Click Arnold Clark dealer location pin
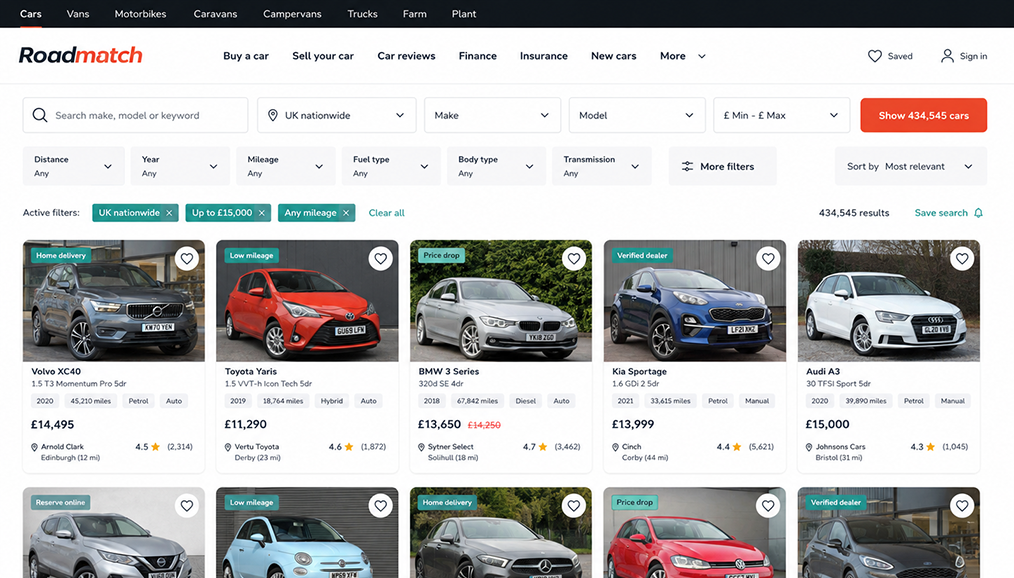Image resolution: width=1014 pixels, height=578 pixels. [x=34, y=447]
